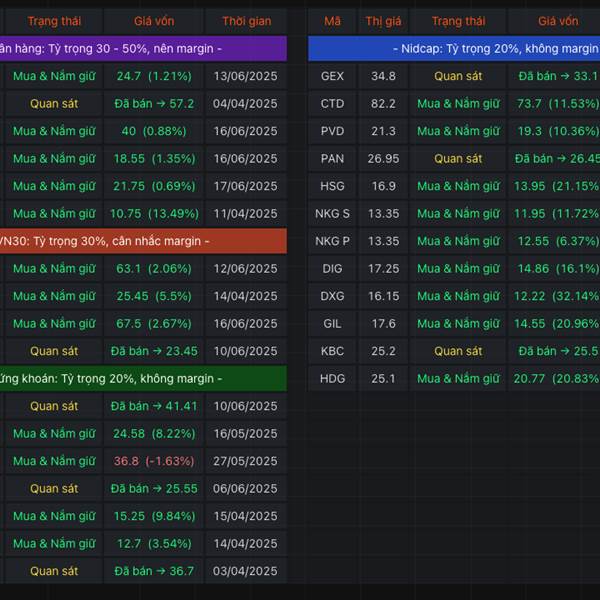
Task: Click market price 17.6
Action: click(x=383, y=324)
